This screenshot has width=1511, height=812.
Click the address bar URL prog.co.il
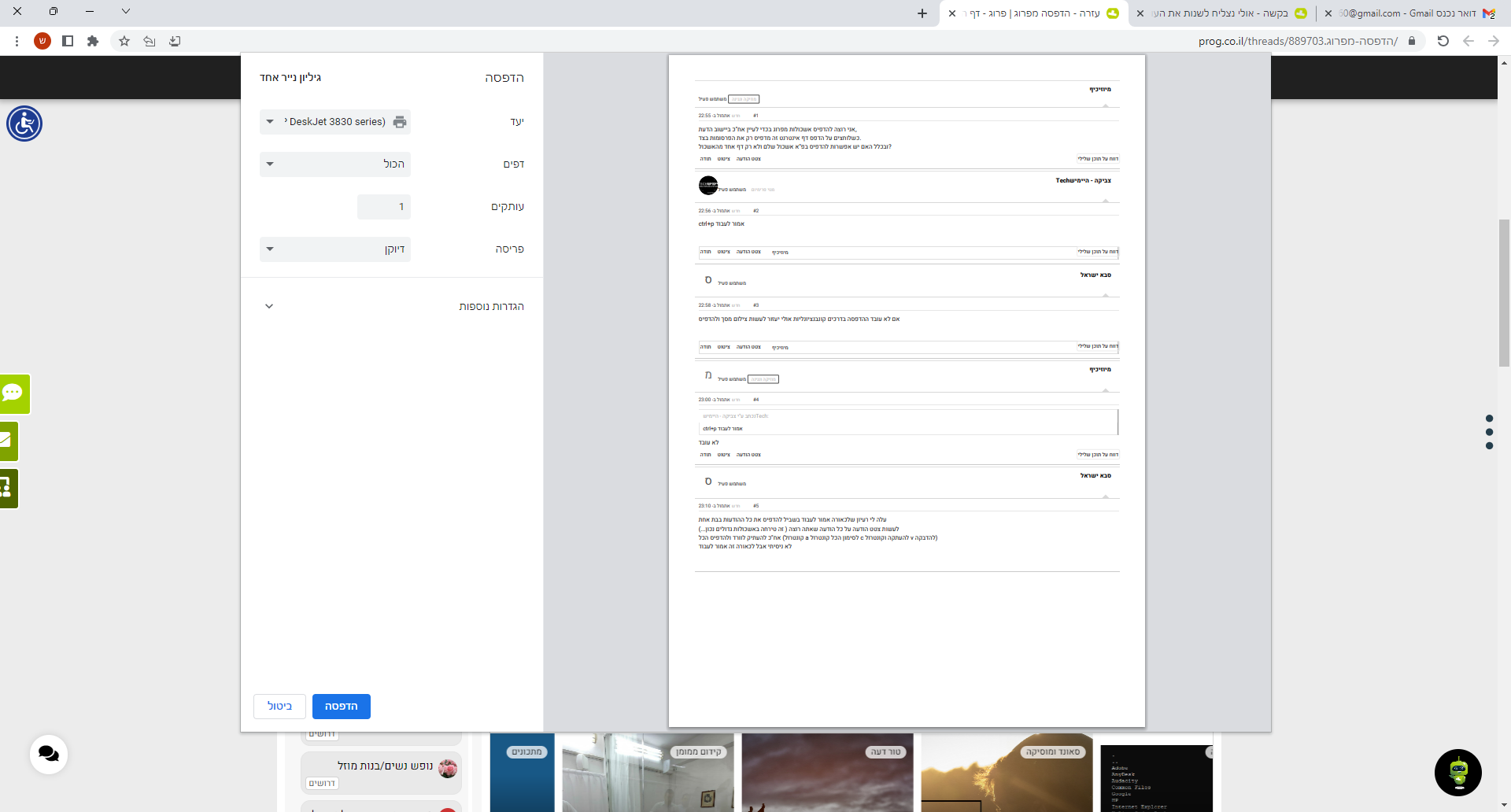coord(1298,41)
